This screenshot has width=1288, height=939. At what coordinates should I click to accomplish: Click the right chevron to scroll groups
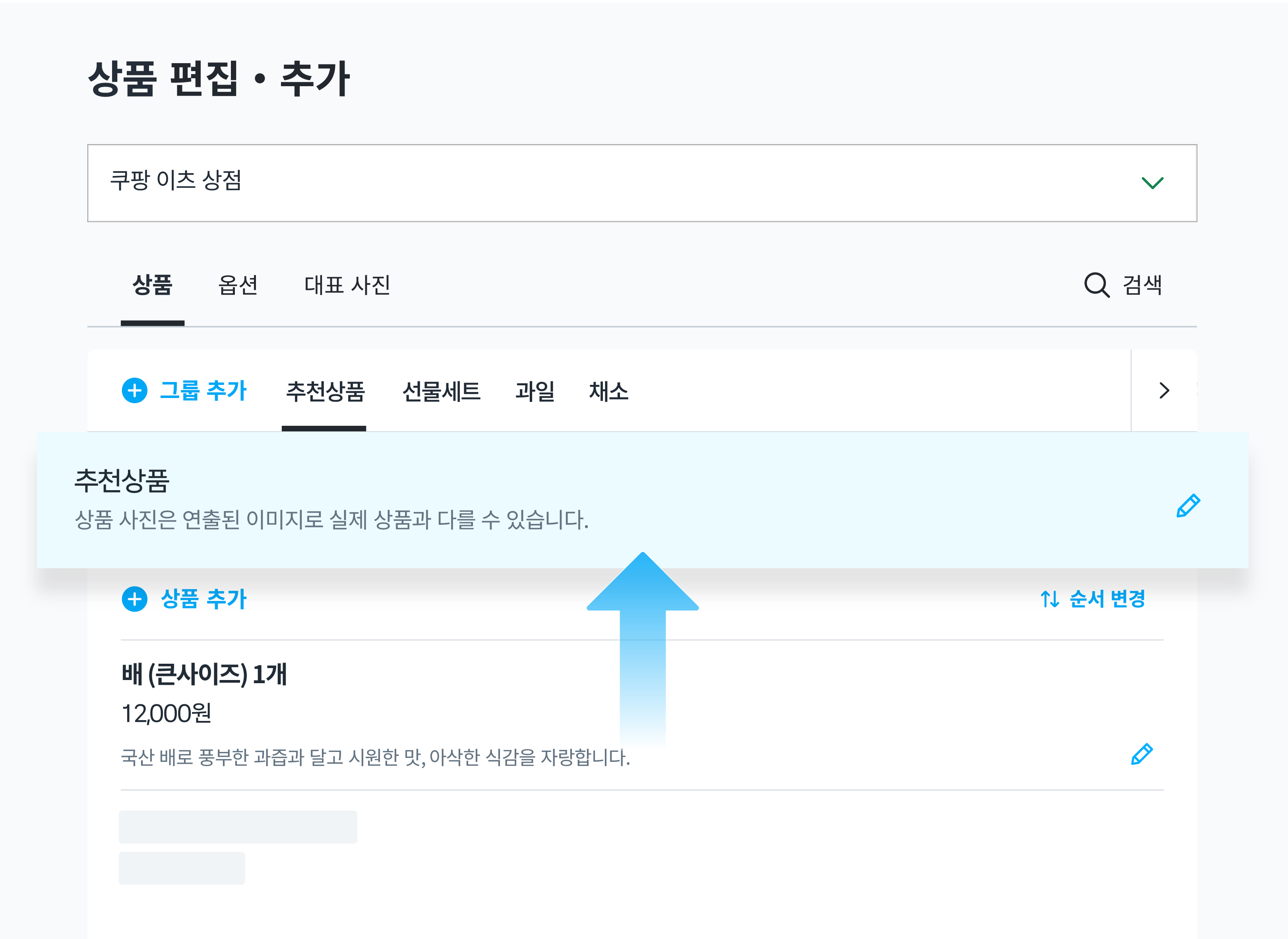1164,390
